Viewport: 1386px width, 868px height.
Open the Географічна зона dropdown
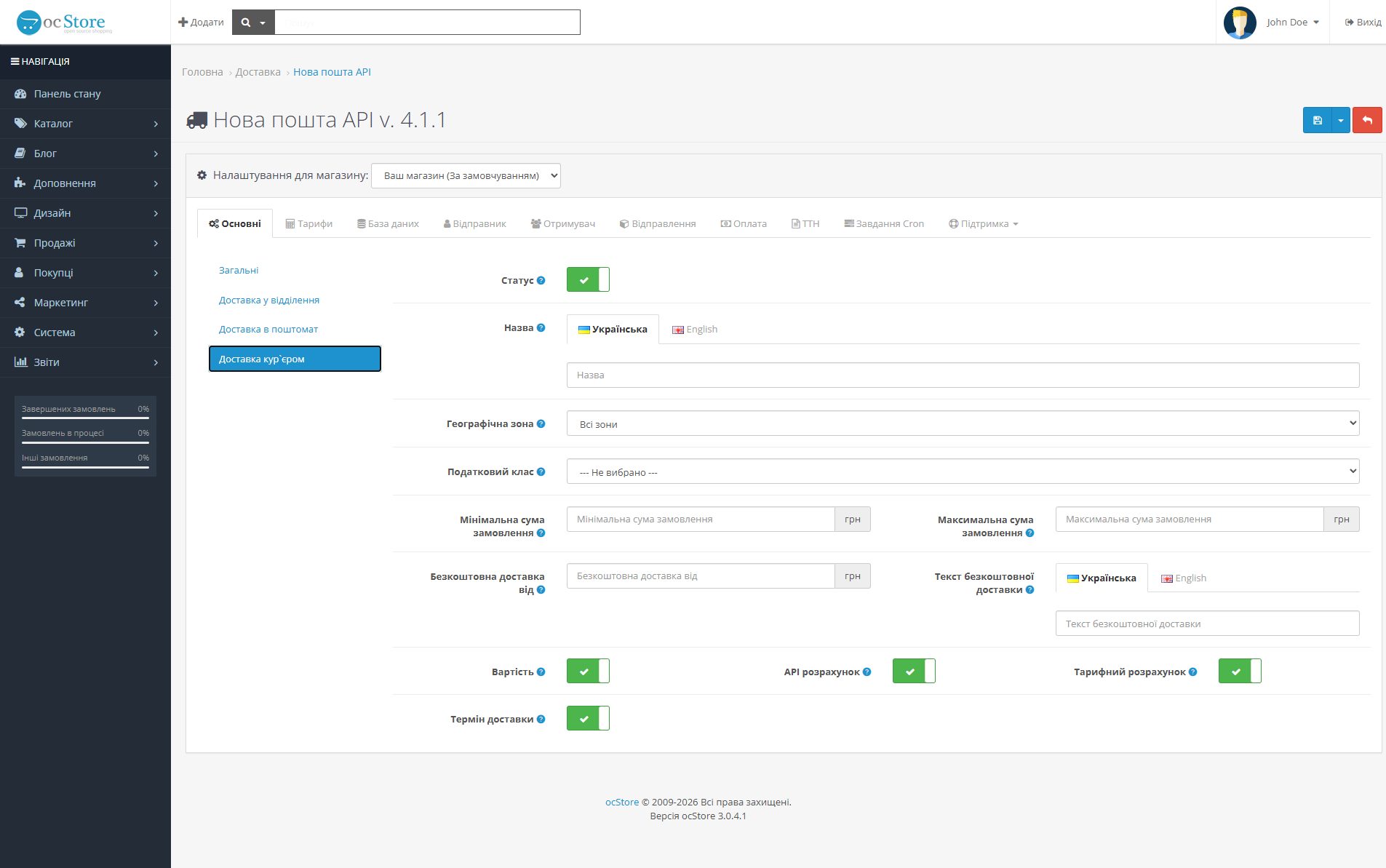[963, 423]
